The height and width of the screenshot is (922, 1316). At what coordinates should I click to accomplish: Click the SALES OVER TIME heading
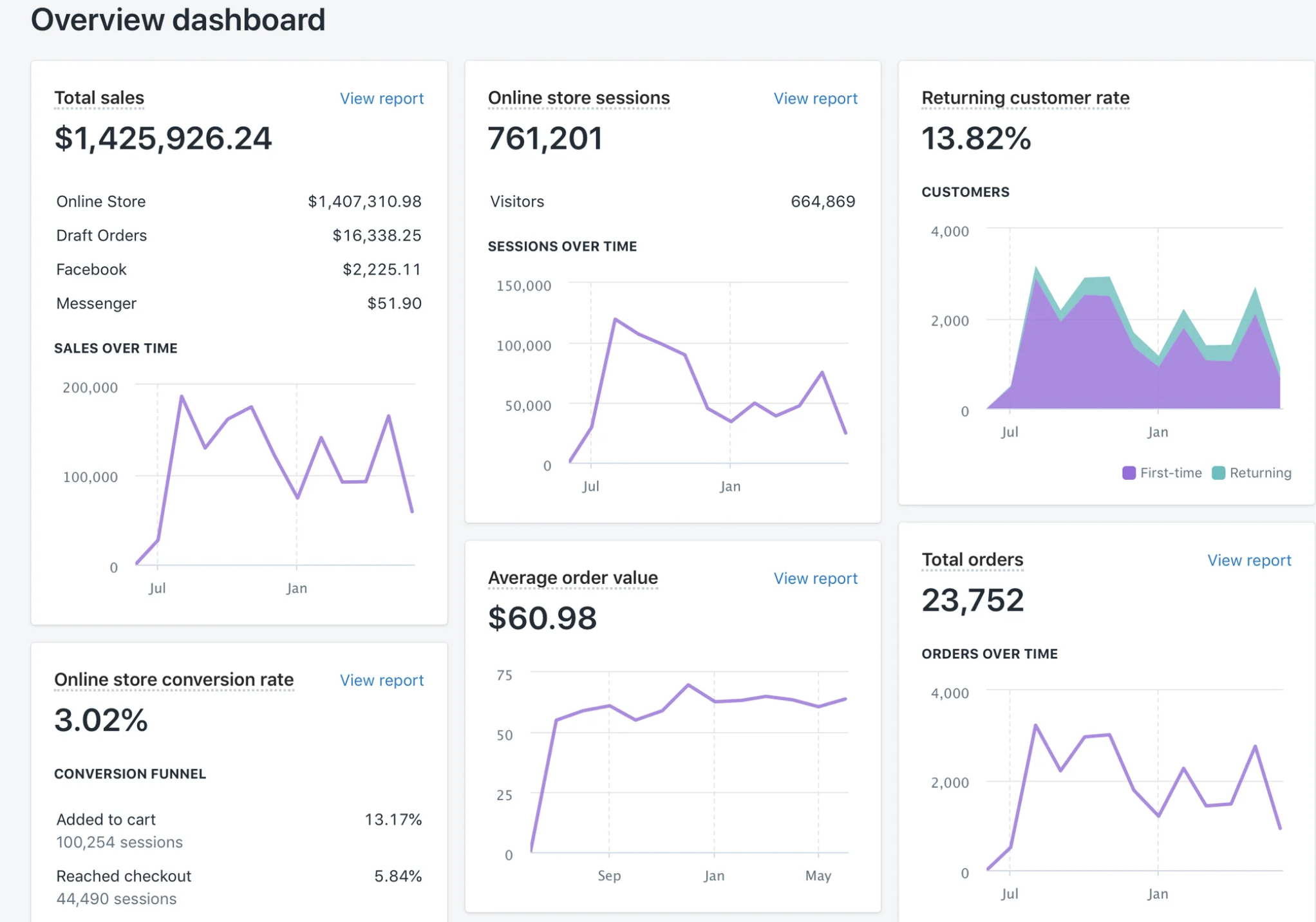click(116, 348)
